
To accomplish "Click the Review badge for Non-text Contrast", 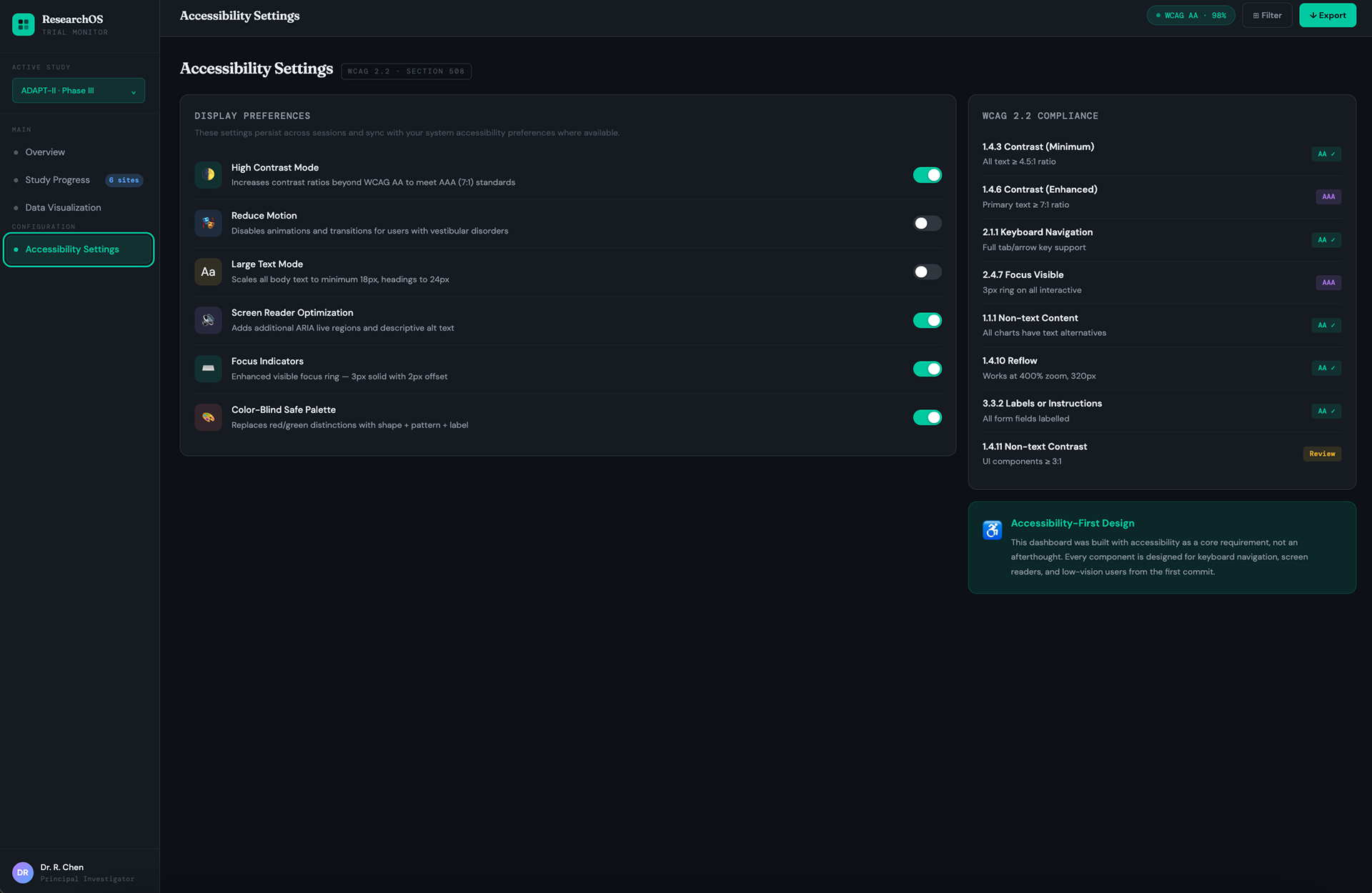I will click(x=1321, y=454).
